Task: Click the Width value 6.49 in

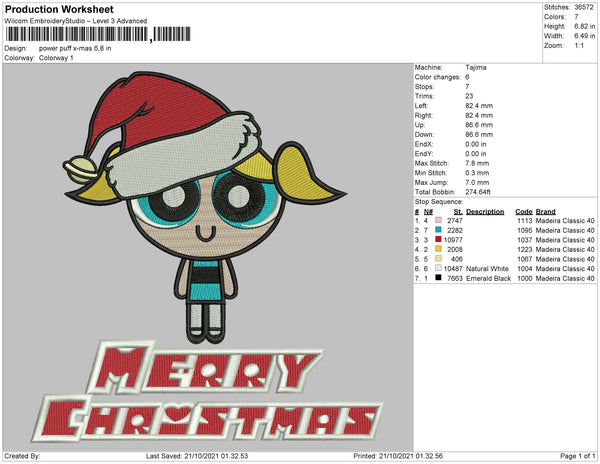Action: [x=584, y=36]
